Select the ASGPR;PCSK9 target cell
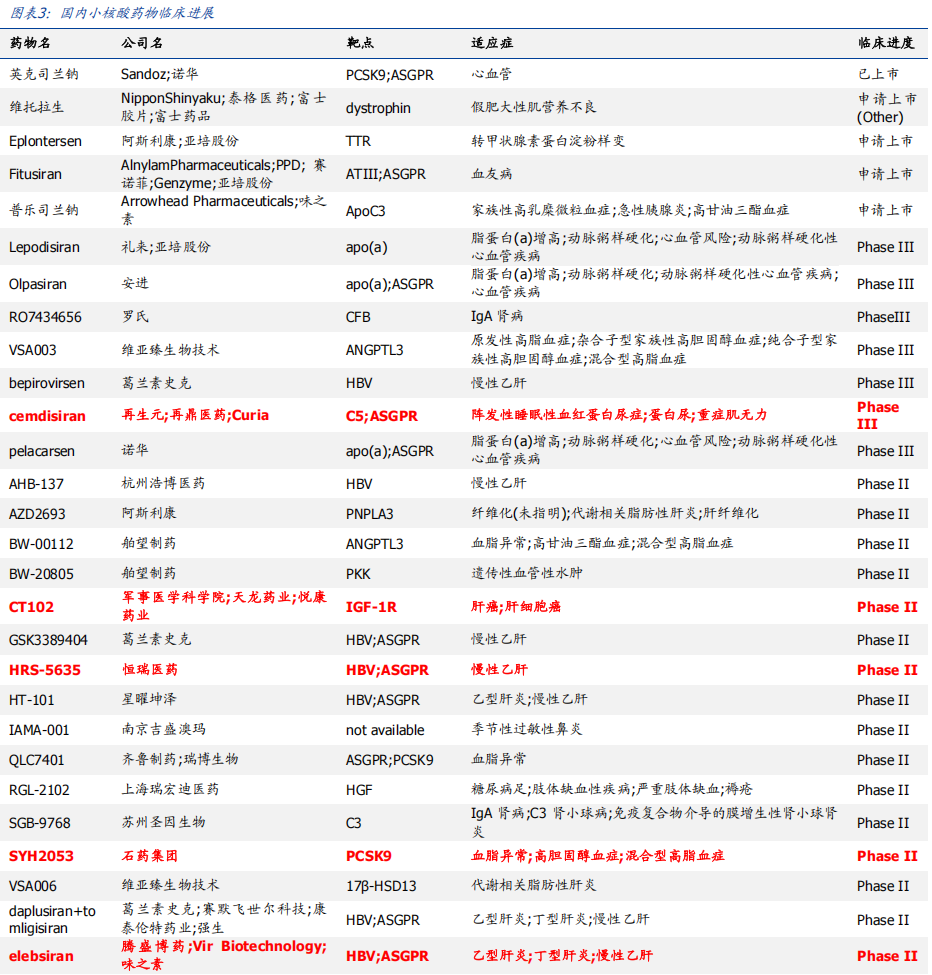The image size is (932, 975). point(390,760)
